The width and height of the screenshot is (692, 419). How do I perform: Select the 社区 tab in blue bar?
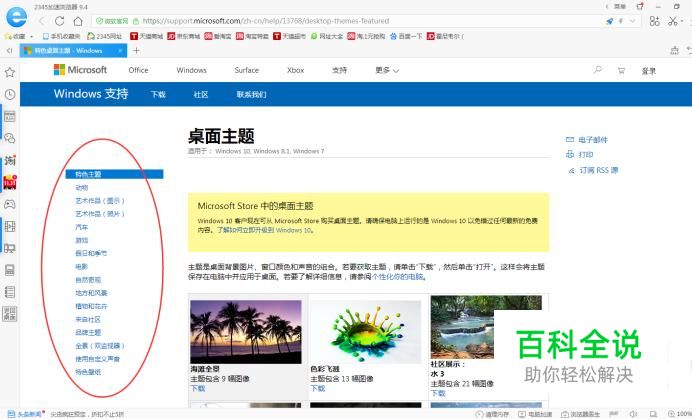(201, 94)
